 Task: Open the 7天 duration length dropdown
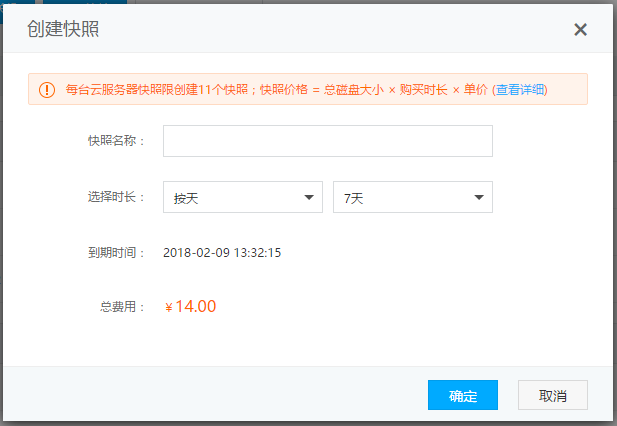(412, 197)
